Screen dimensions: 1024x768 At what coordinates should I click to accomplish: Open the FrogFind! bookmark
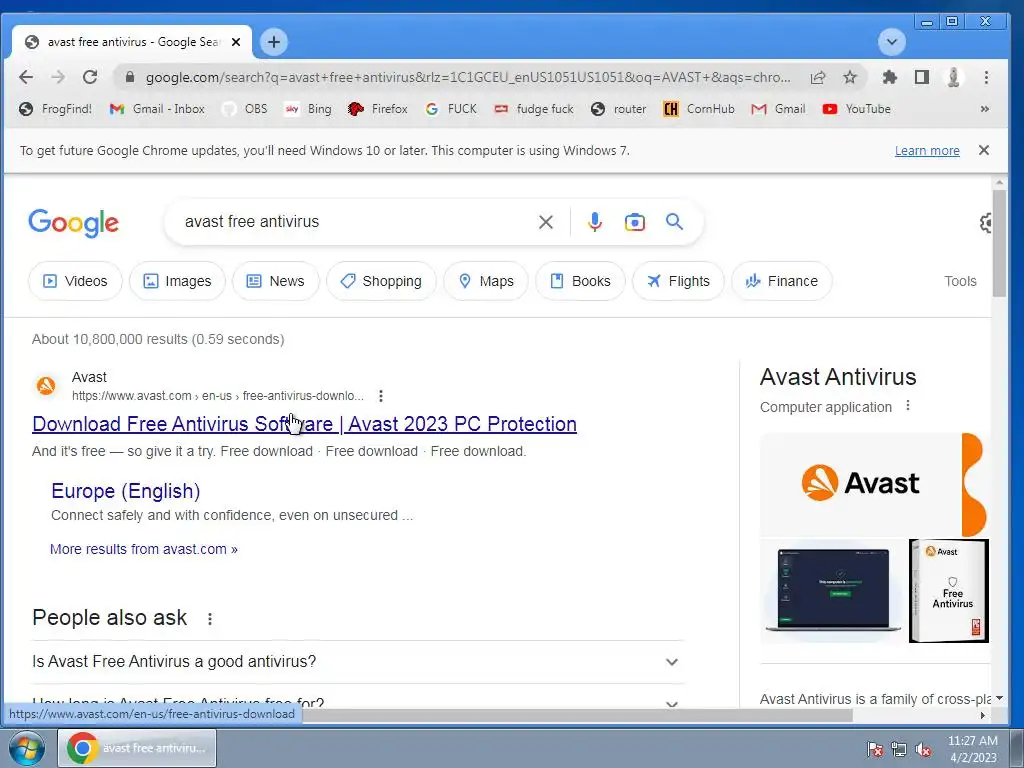point(56,109)
